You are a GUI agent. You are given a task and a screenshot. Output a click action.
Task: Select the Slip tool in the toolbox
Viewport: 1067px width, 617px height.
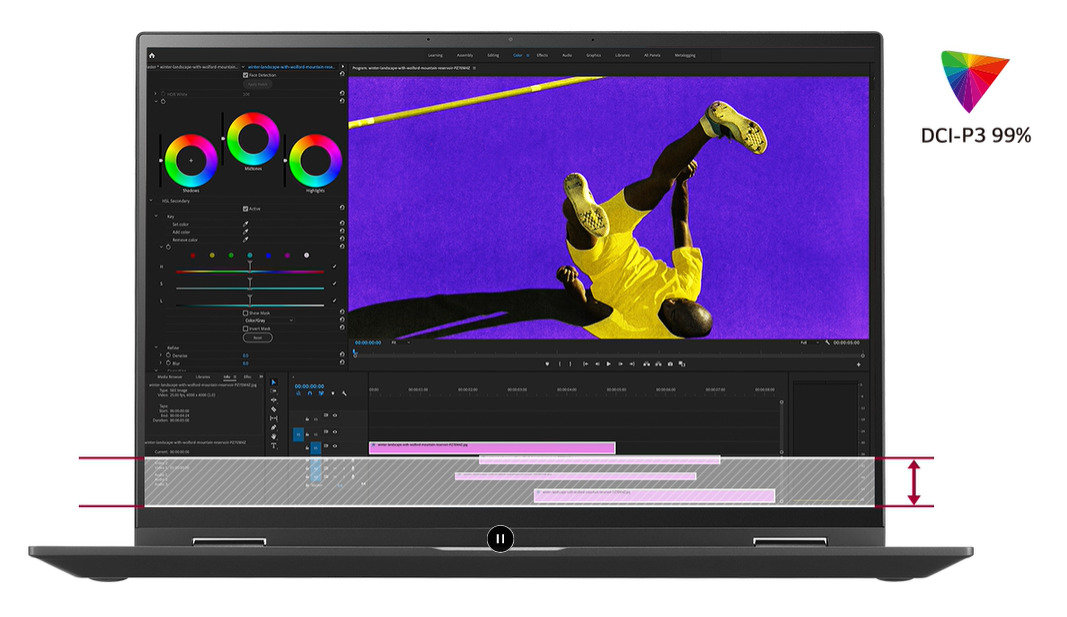[274, 418]
